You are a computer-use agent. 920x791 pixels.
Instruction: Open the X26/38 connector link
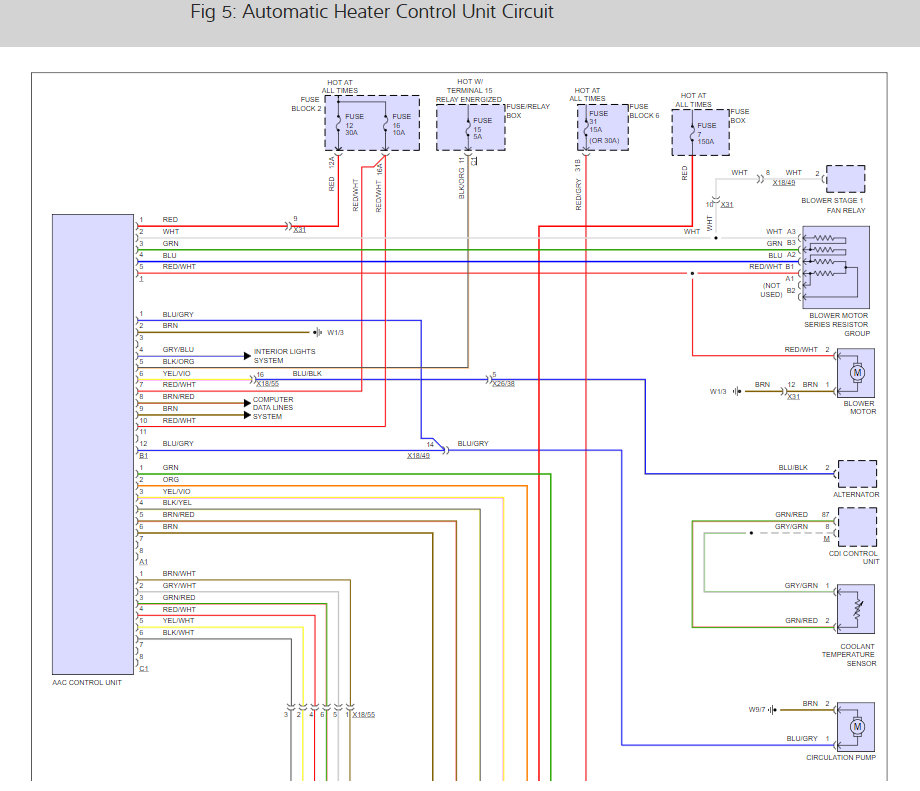(x=503, y=384)
